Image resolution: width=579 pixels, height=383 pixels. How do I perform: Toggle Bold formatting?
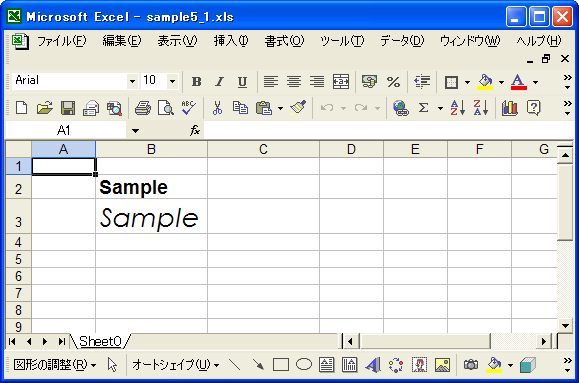196,82
